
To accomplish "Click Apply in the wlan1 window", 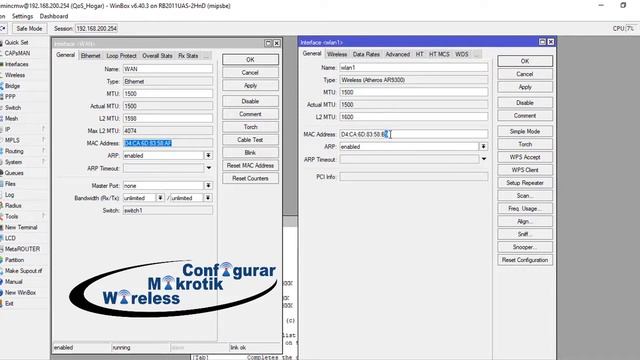I will [x=525, y=87].
